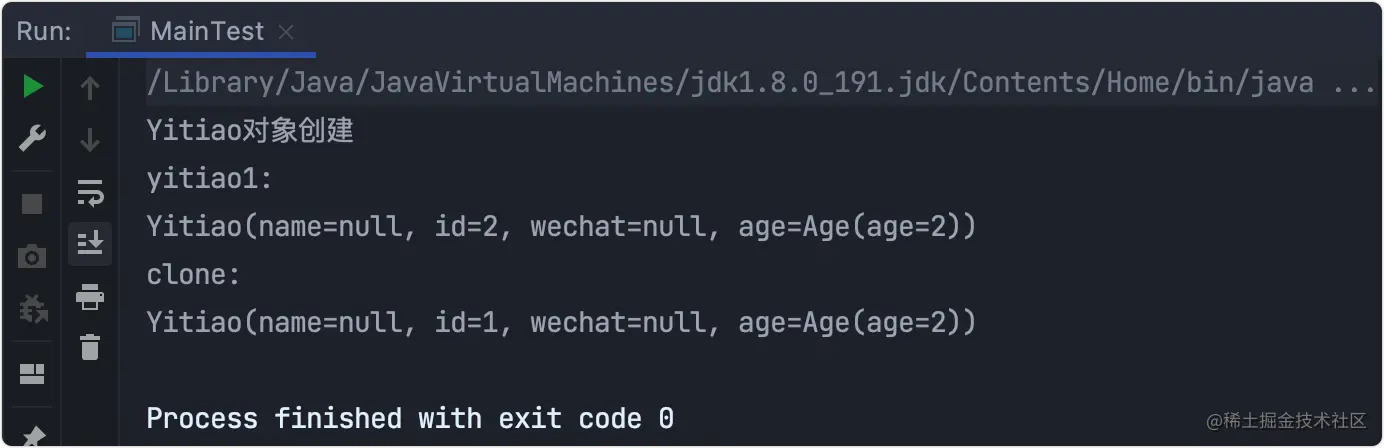The image size is (1384, 448).
Task: Toggle scroll to end of console
Action: (90, 243)
